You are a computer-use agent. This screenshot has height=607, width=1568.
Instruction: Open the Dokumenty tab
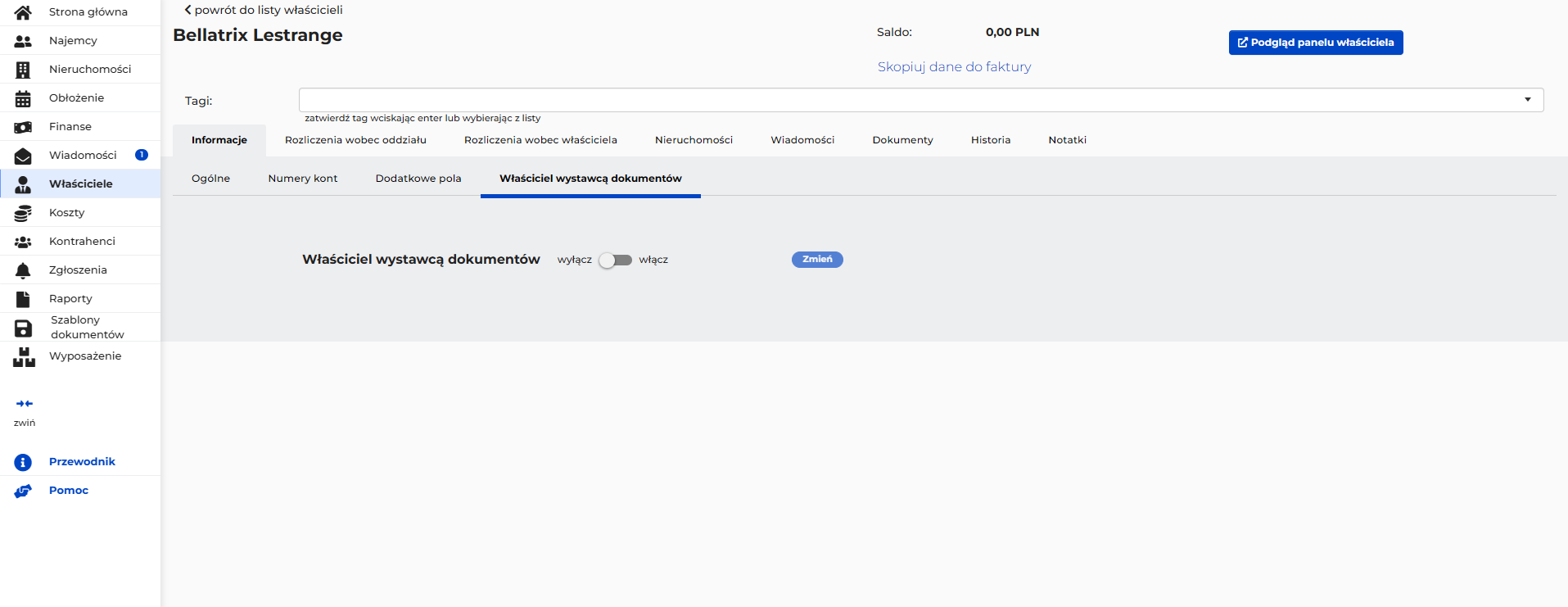tap(902, 140)
